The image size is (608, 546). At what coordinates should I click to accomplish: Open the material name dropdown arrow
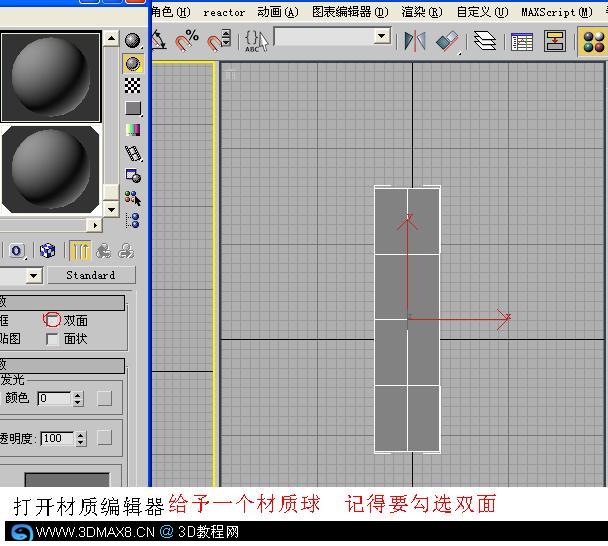click(x=34, y=276)
